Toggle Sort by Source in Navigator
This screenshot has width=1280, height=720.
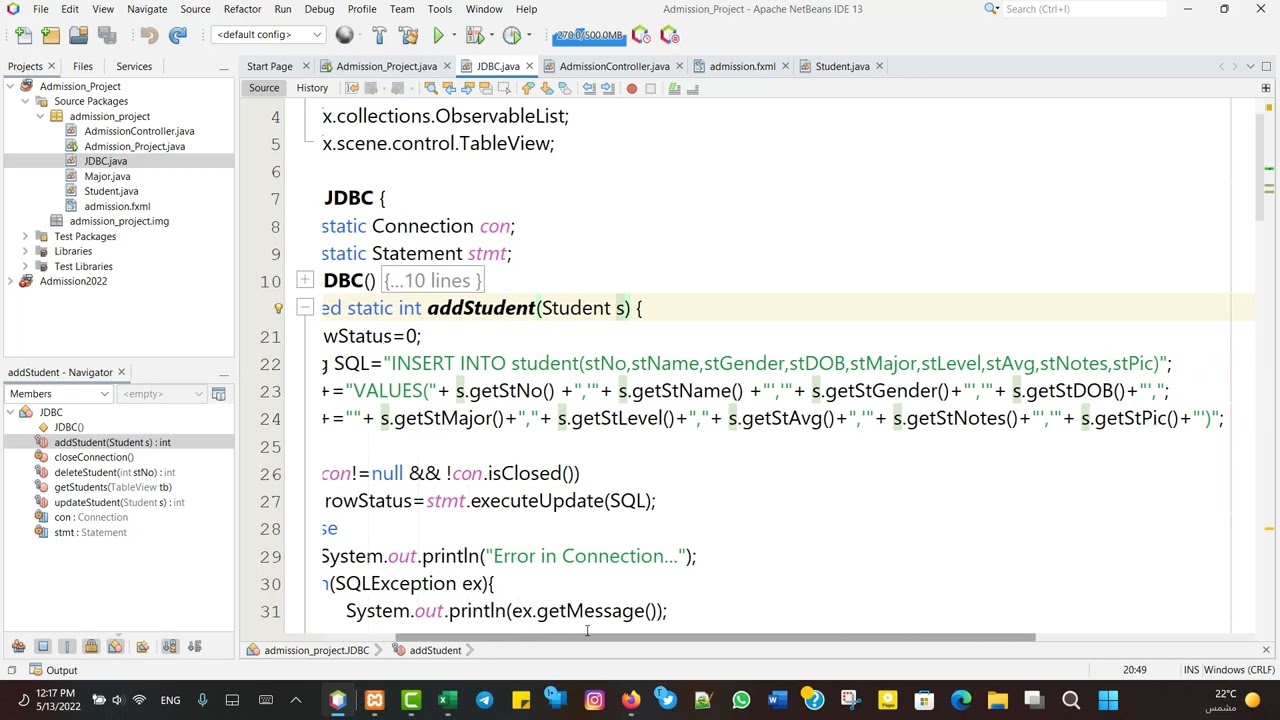tap(194, 647)
